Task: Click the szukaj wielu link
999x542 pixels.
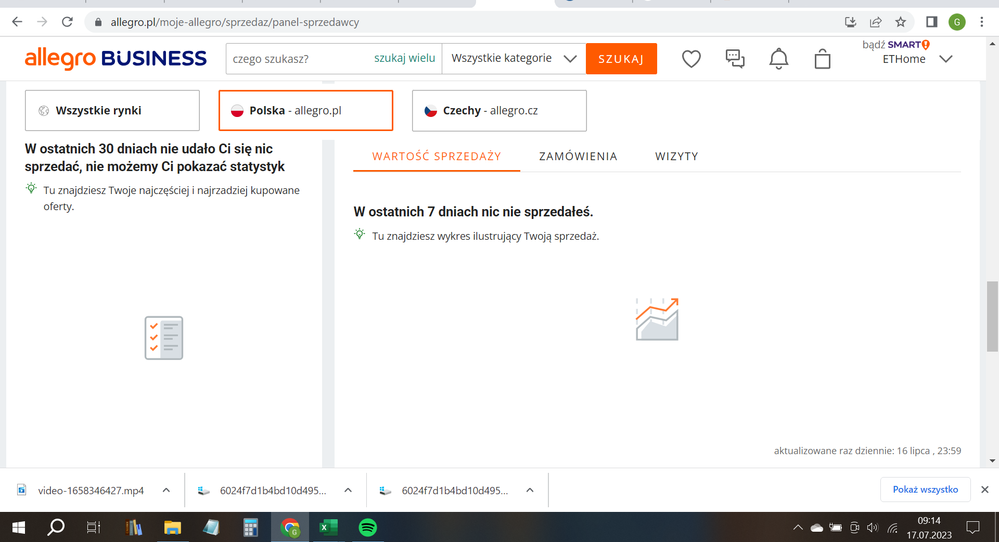Action: (405, 58)
